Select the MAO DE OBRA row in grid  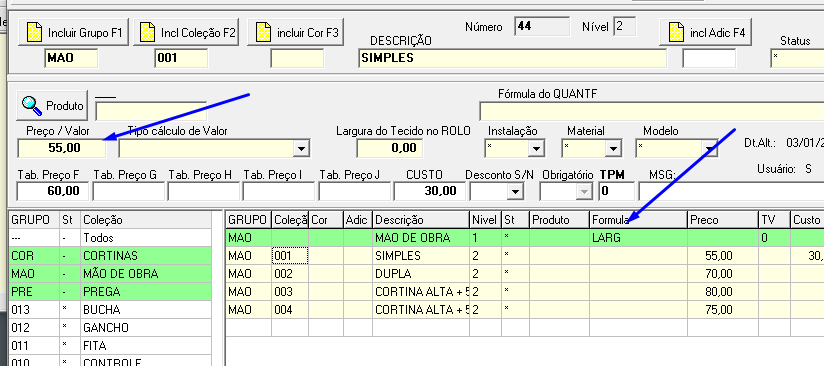[524, 238]
